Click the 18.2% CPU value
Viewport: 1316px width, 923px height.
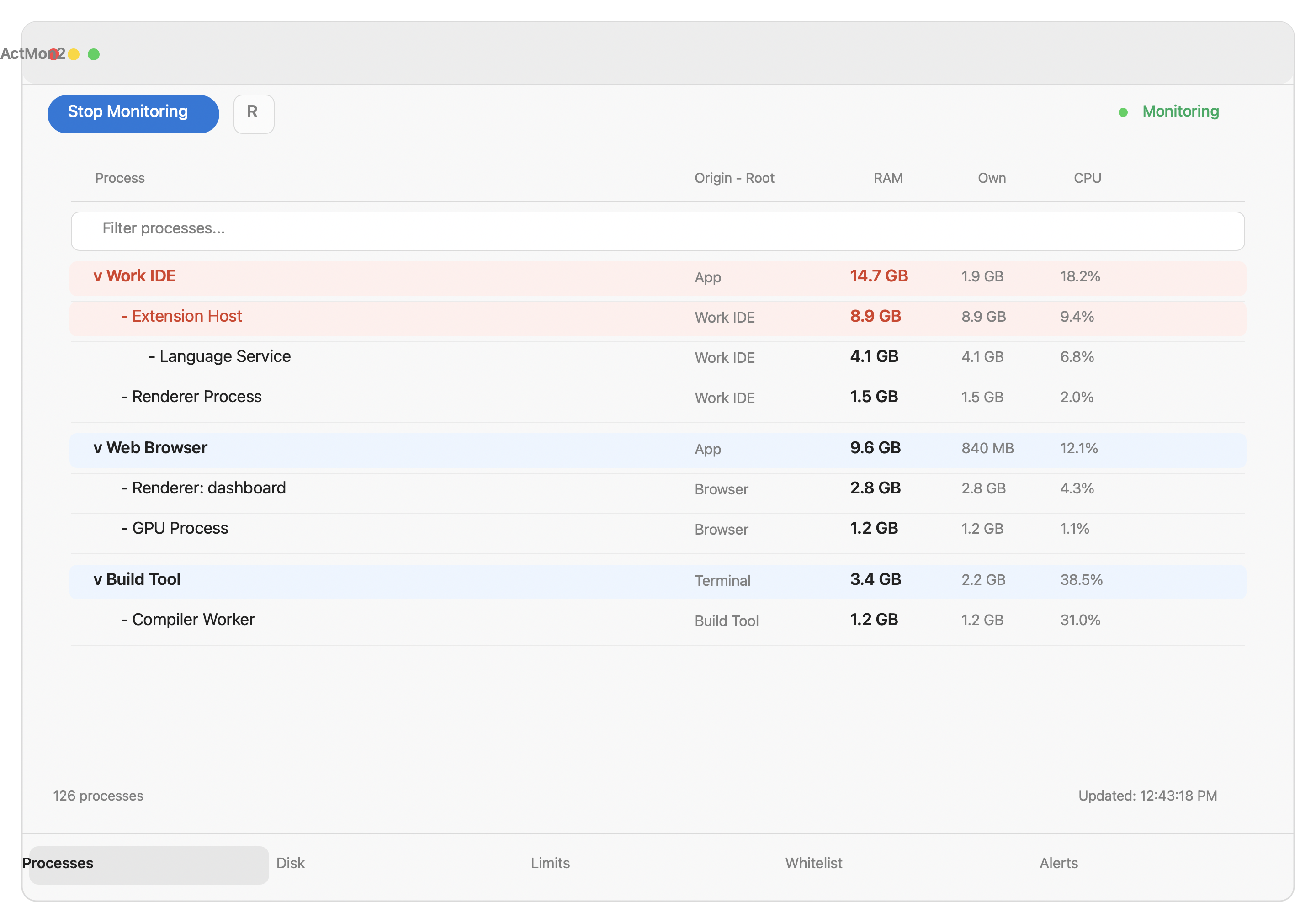[1080, 277]
